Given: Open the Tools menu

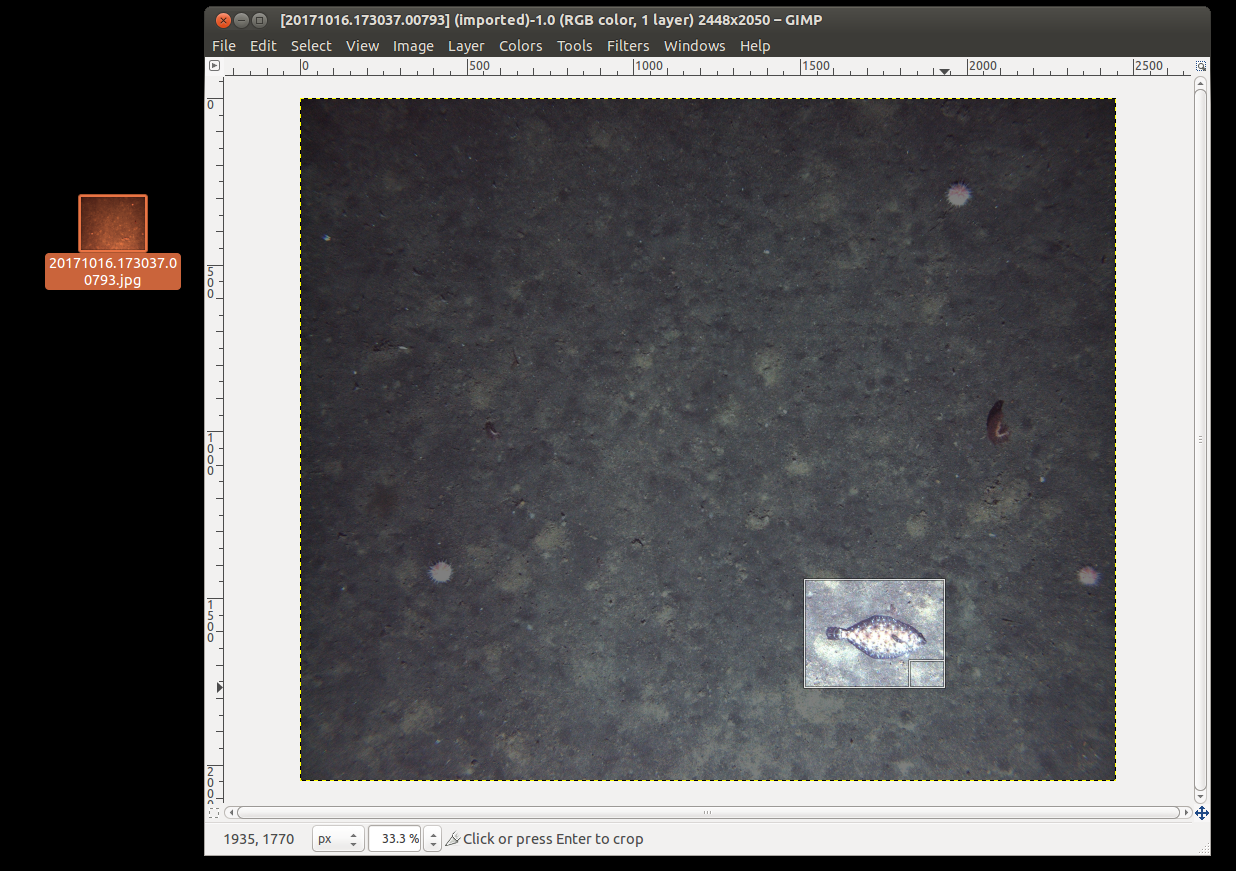Looking at the screenshot, I should pos(575,46).
